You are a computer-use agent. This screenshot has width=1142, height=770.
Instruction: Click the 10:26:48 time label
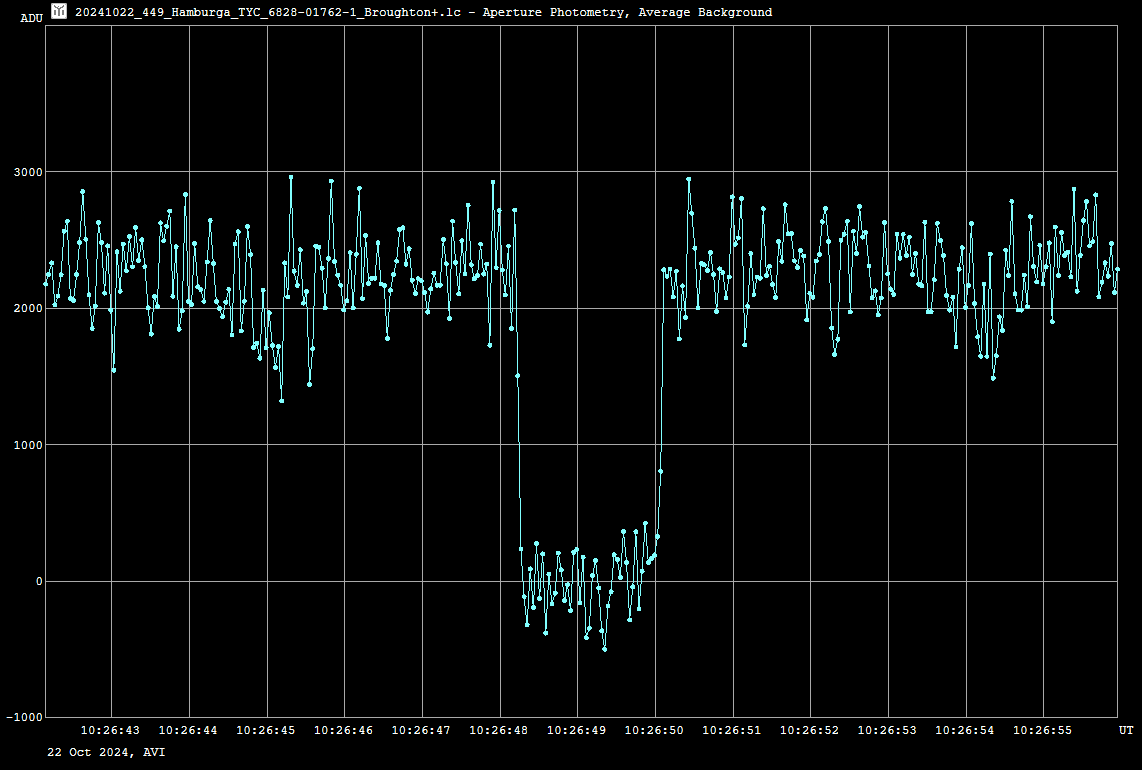click(499, 730)
